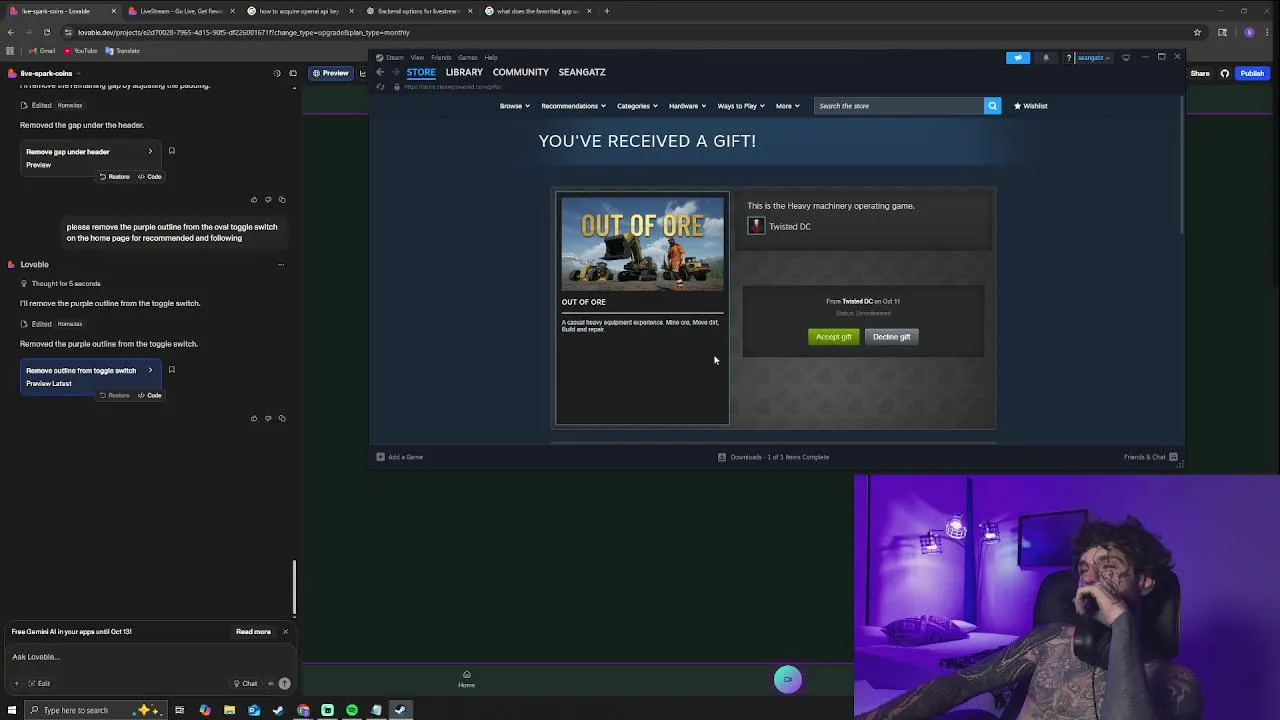The height and width of the screenshot is (720, 1280).
Task: Click Read more on Gemini banner
Action: [x=253, y=632]
